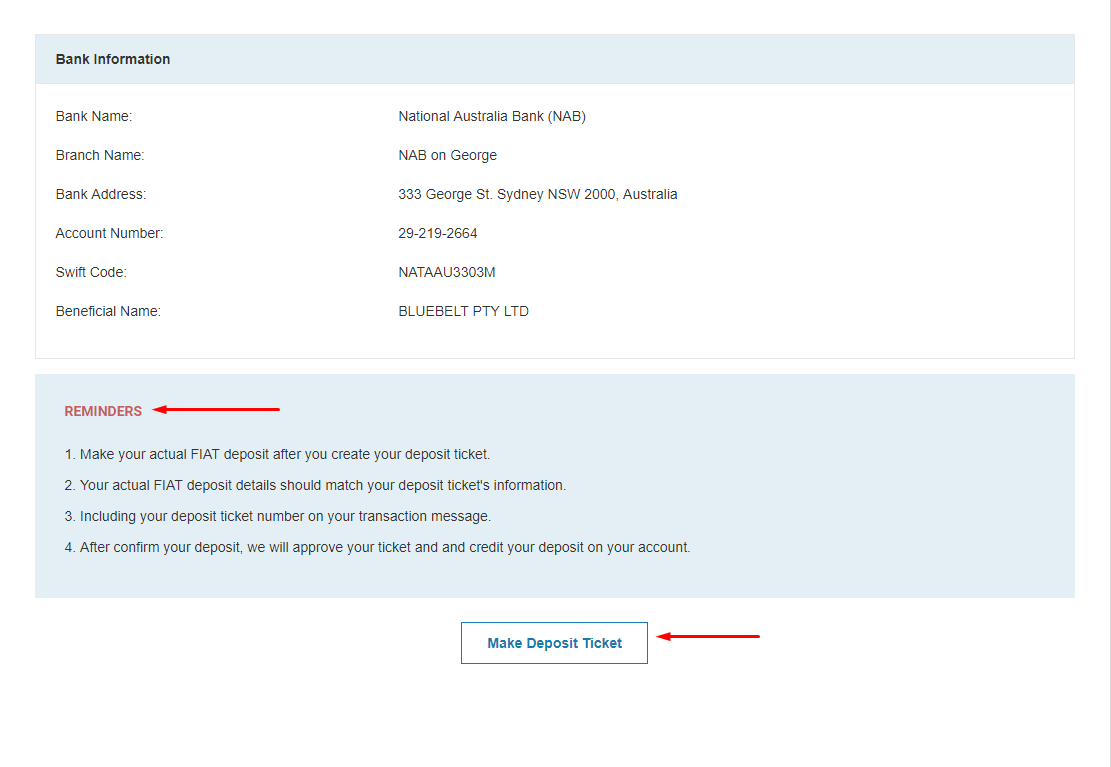Click the National Australia Bank (NAB) value

pos(492,116)
